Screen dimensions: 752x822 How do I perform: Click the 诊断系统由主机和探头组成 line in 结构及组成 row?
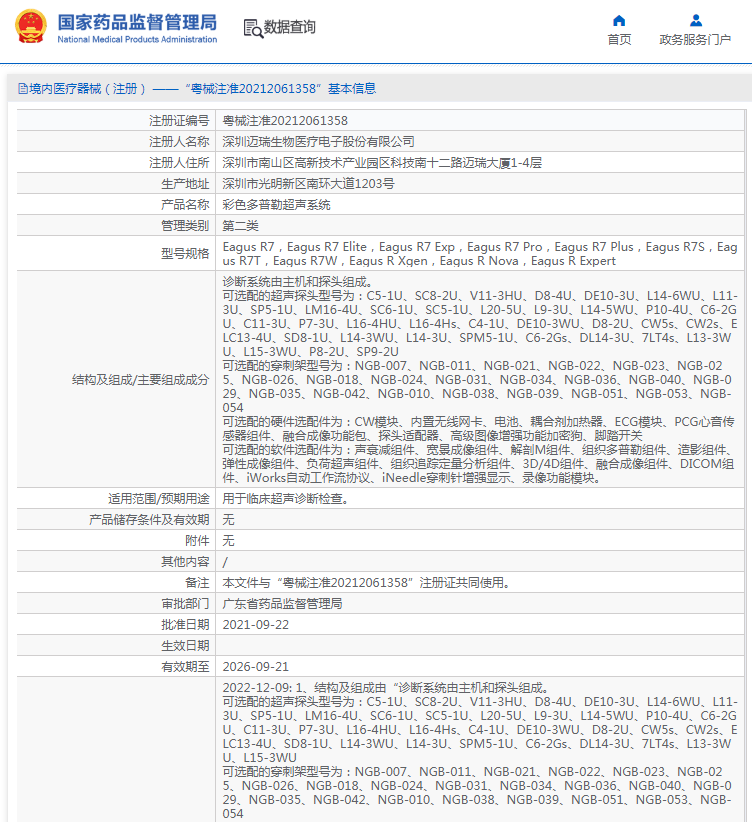tap(297, 282)
